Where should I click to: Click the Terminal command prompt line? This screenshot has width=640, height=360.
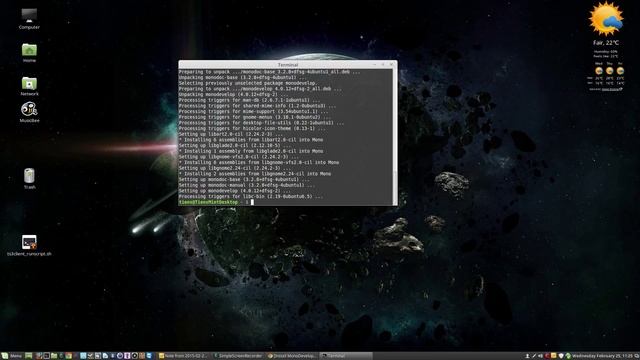(x=216, y=202)
